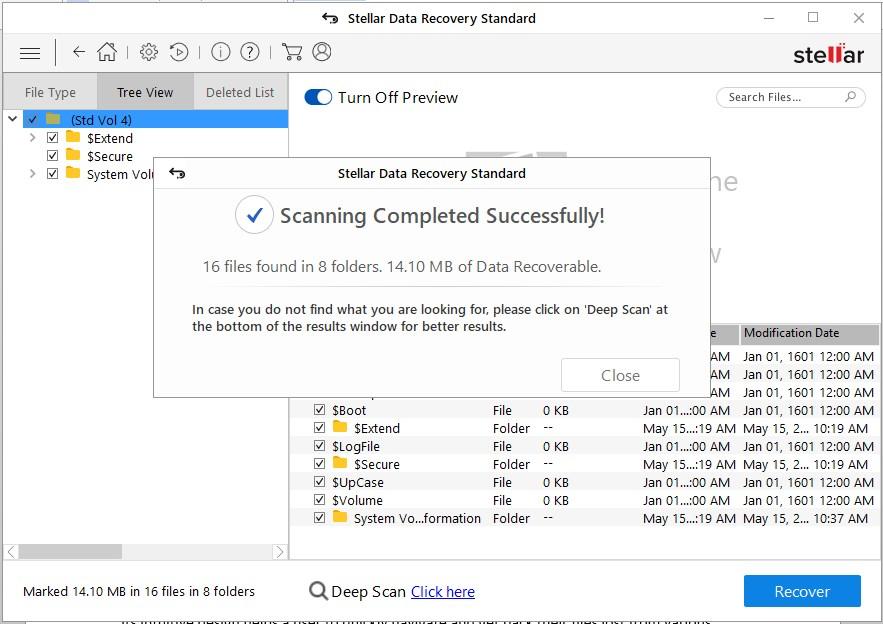Click the left arrow of tree scrollbar
The image size is (883, 624).
11,551
